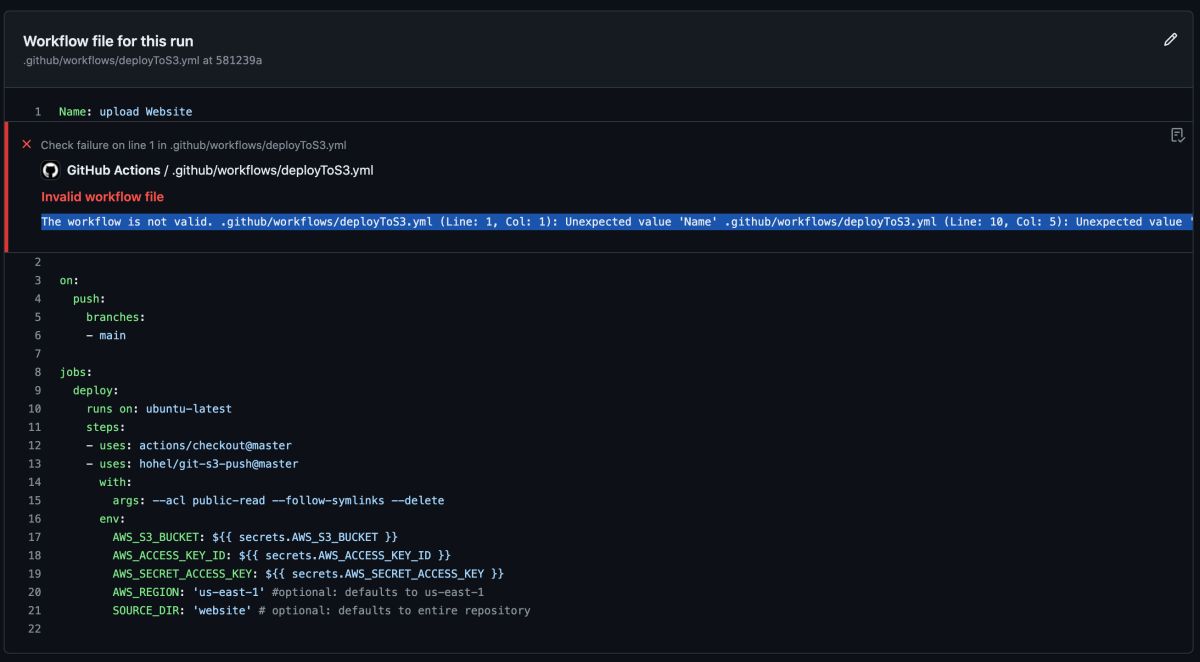Click the AWS_ACCESS_KEY_ID secrets line
This screenshot has height=662, width=1200.
282,555
